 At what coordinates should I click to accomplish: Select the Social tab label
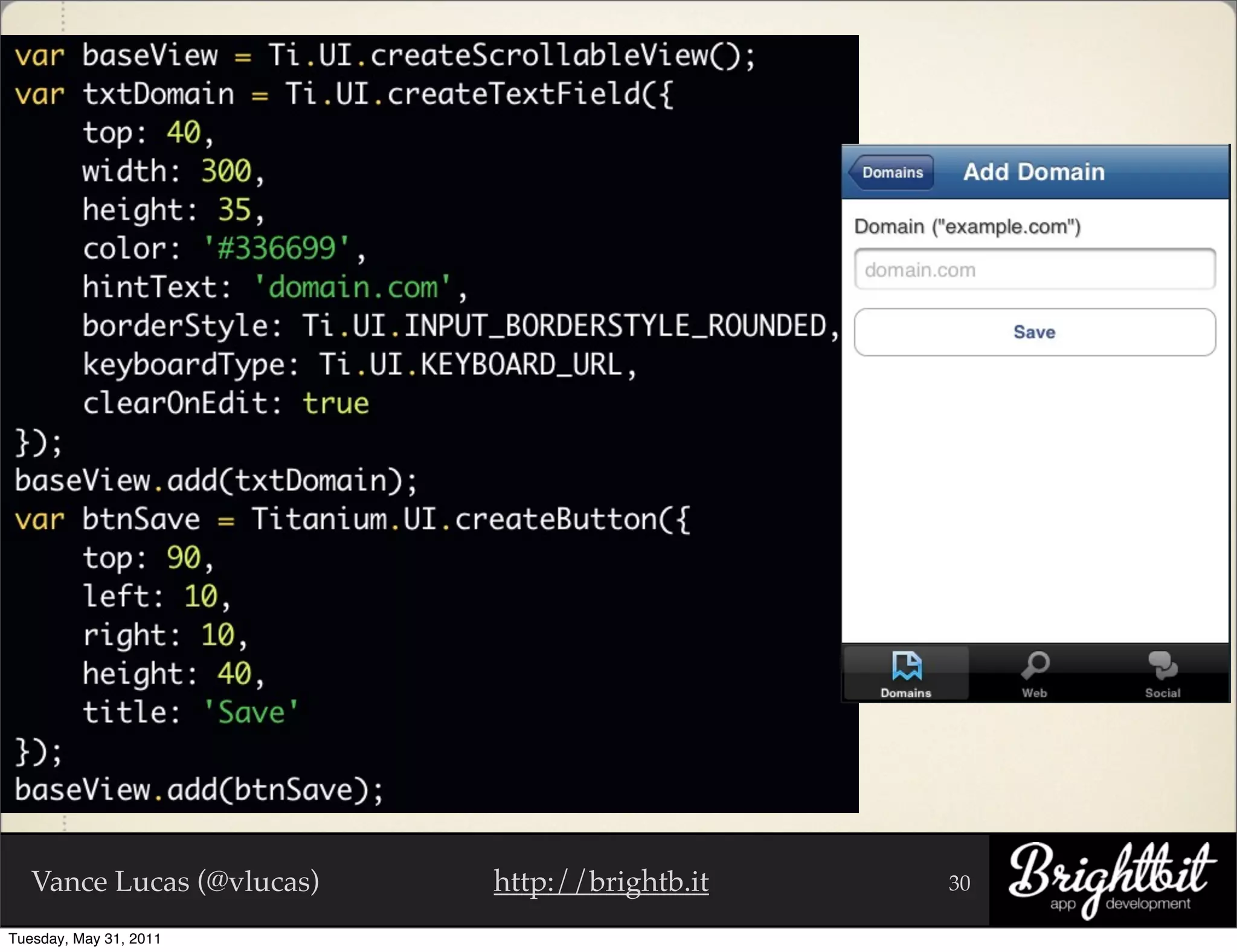[1162, 693]
